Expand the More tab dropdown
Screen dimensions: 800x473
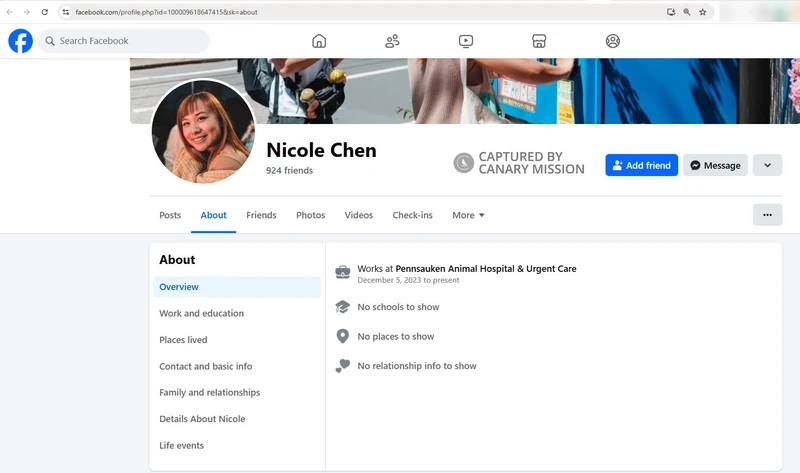coord(468,215)
